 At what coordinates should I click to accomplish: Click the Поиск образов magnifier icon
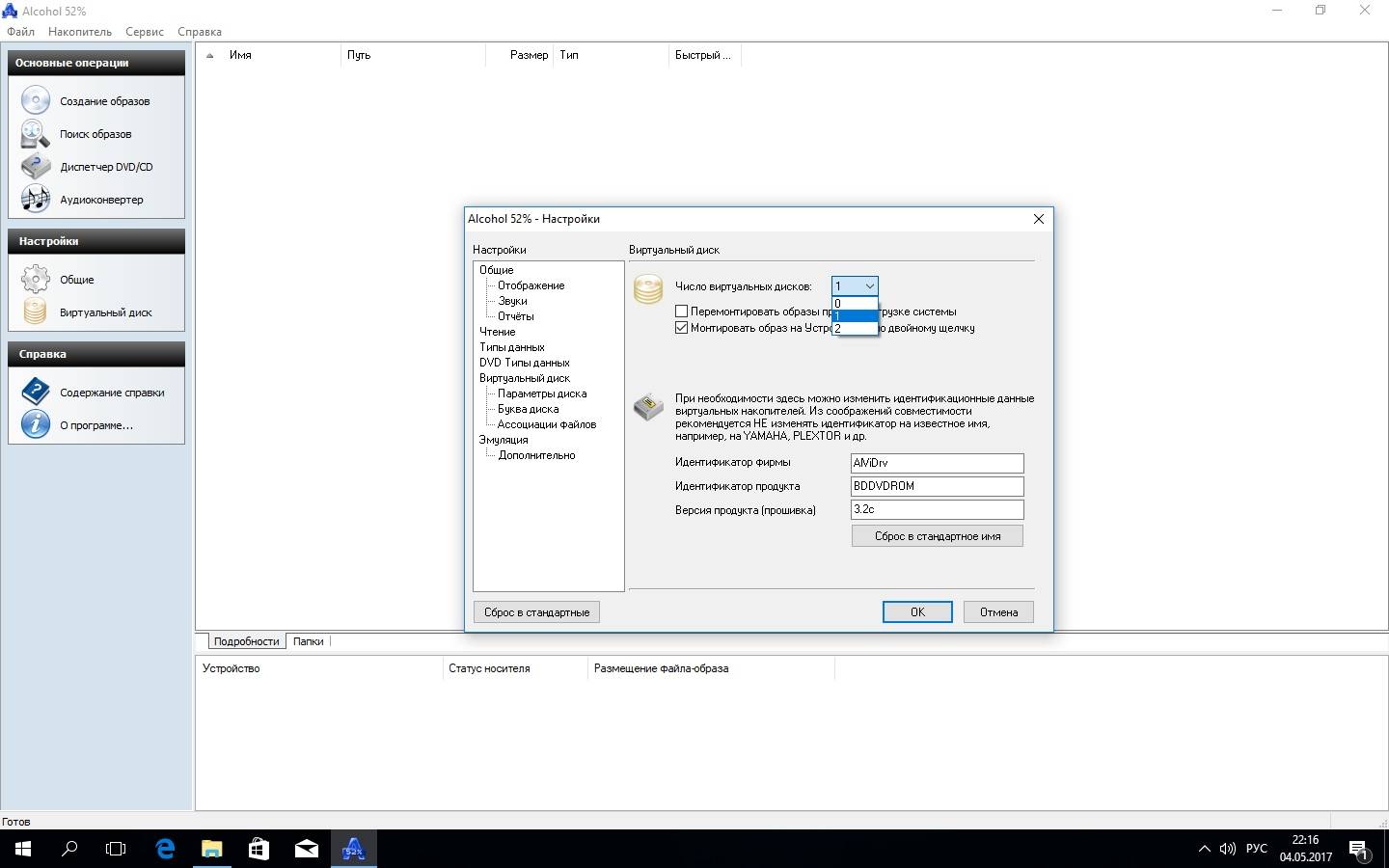point(36,133)
